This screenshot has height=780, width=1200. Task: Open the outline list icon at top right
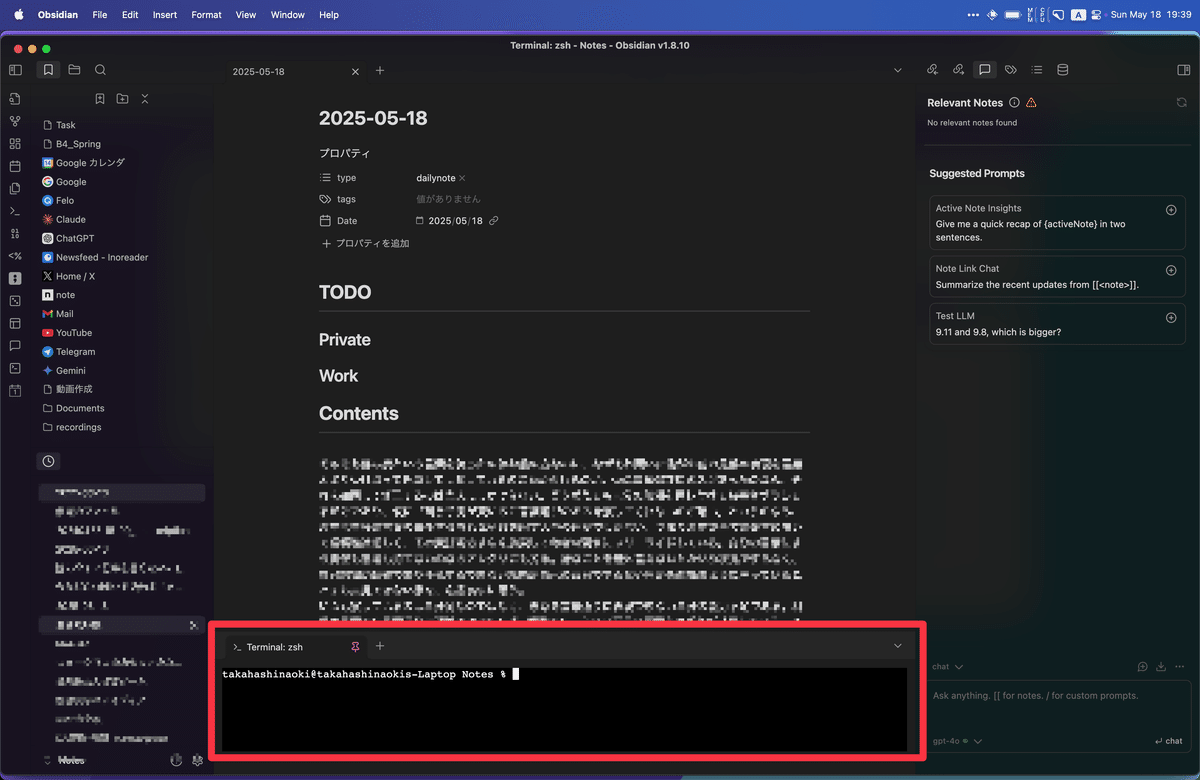point(1037,69)
